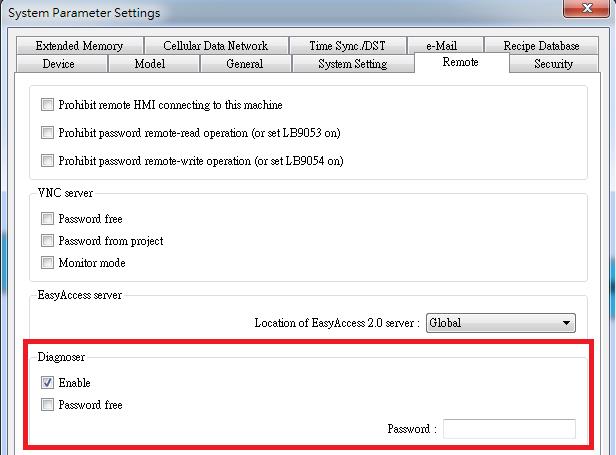Switch to the Extended Memory tab
The height and width of the screenshot is (455, 616).
coord(79,45)
